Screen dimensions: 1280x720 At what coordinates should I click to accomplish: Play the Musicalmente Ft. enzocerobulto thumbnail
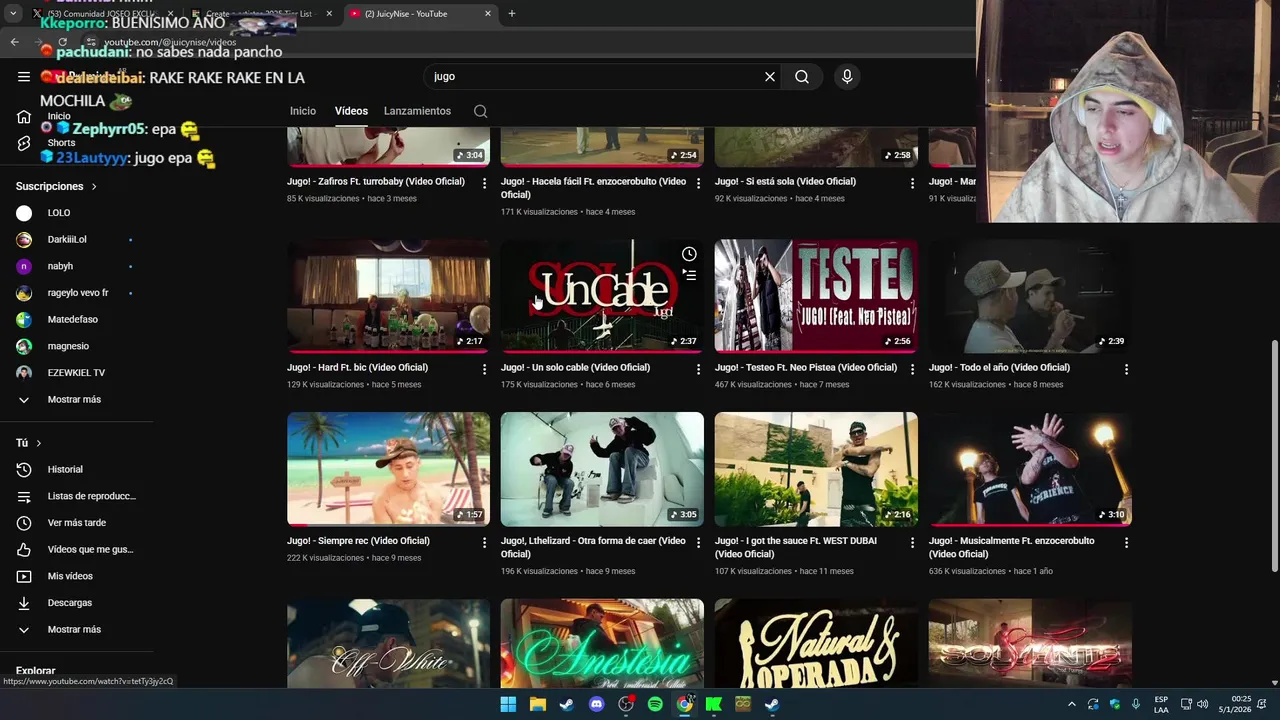1030,469
